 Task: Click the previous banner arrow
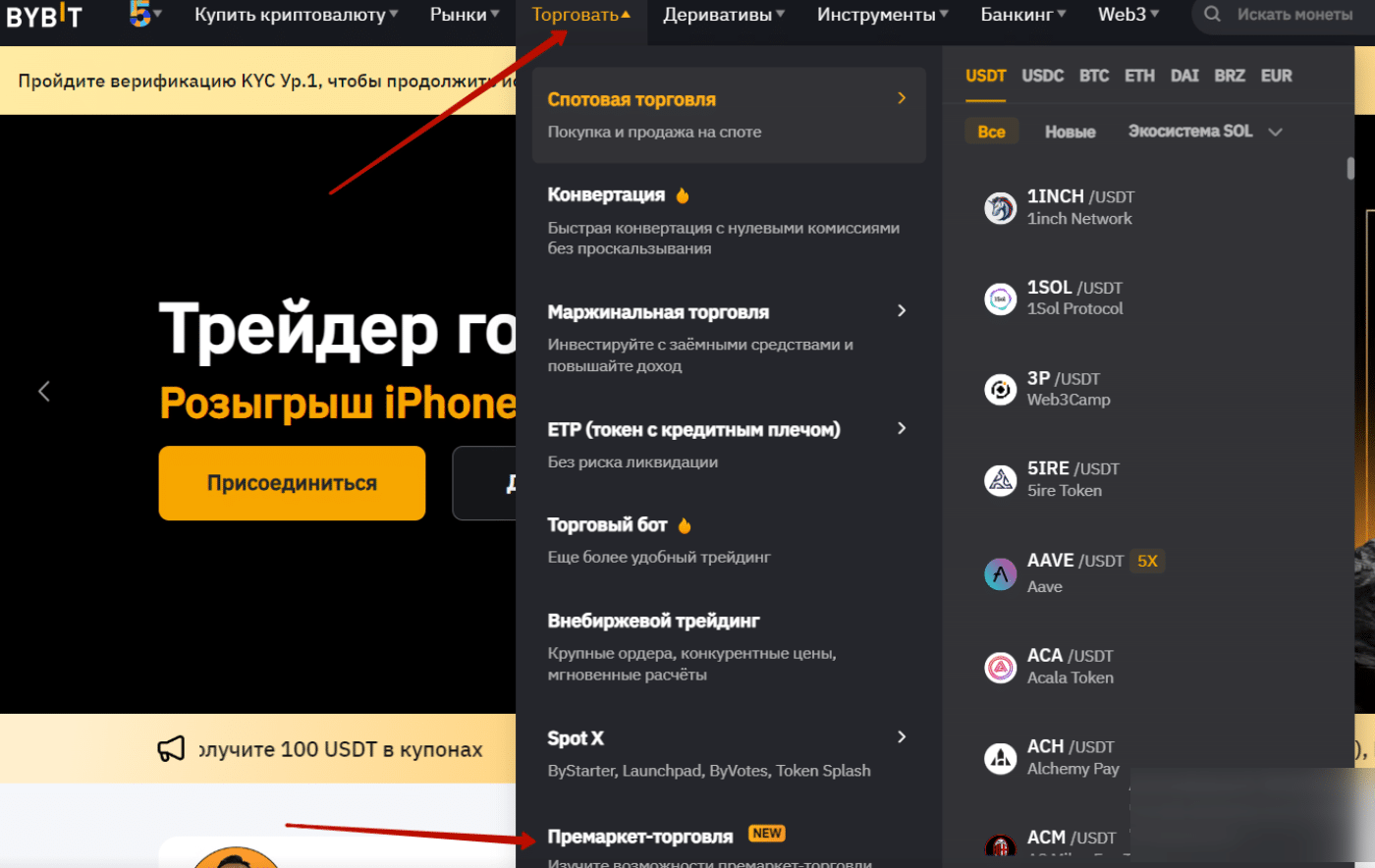tap(44, 391)
